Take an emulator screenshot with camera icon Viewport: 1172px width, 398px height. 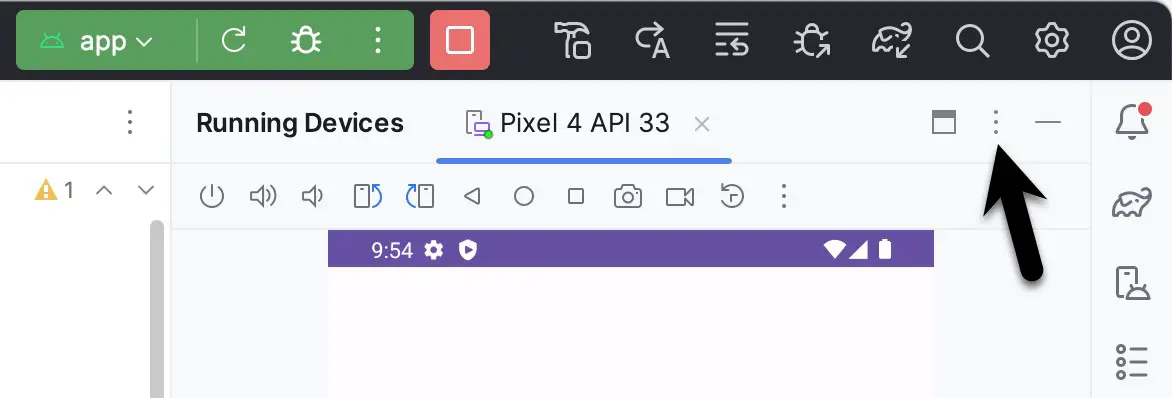pos(628,197)
